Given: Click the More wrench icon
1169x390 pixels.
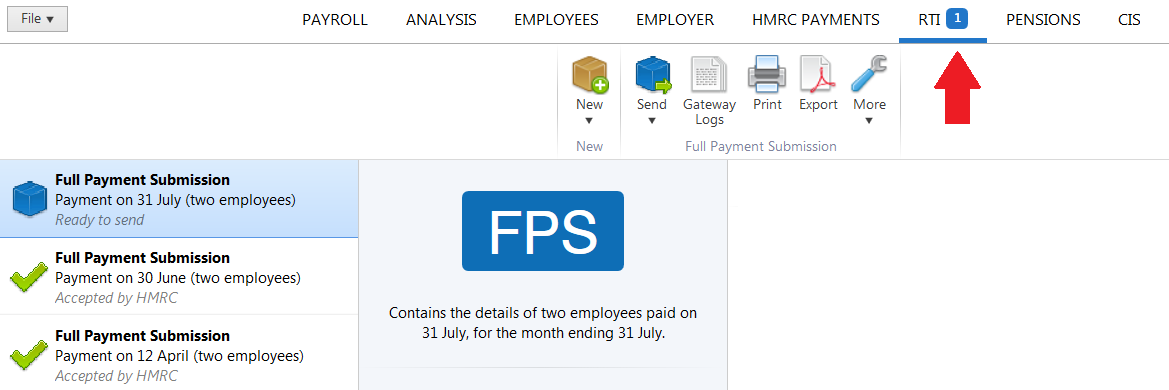Looking at the screenshot, I should click(x=869, y=73).
